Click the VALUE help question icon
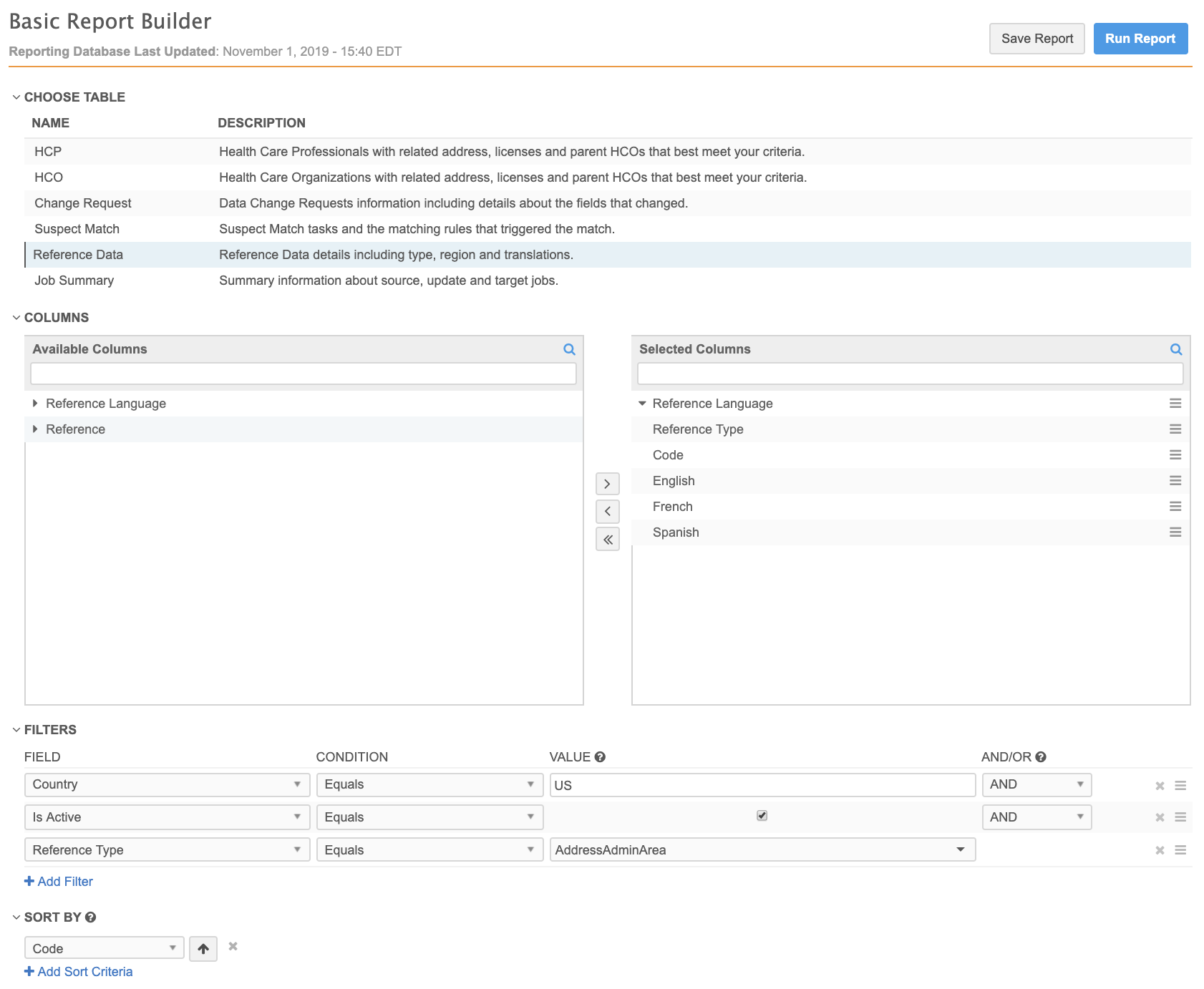 [x=600, y=757]
